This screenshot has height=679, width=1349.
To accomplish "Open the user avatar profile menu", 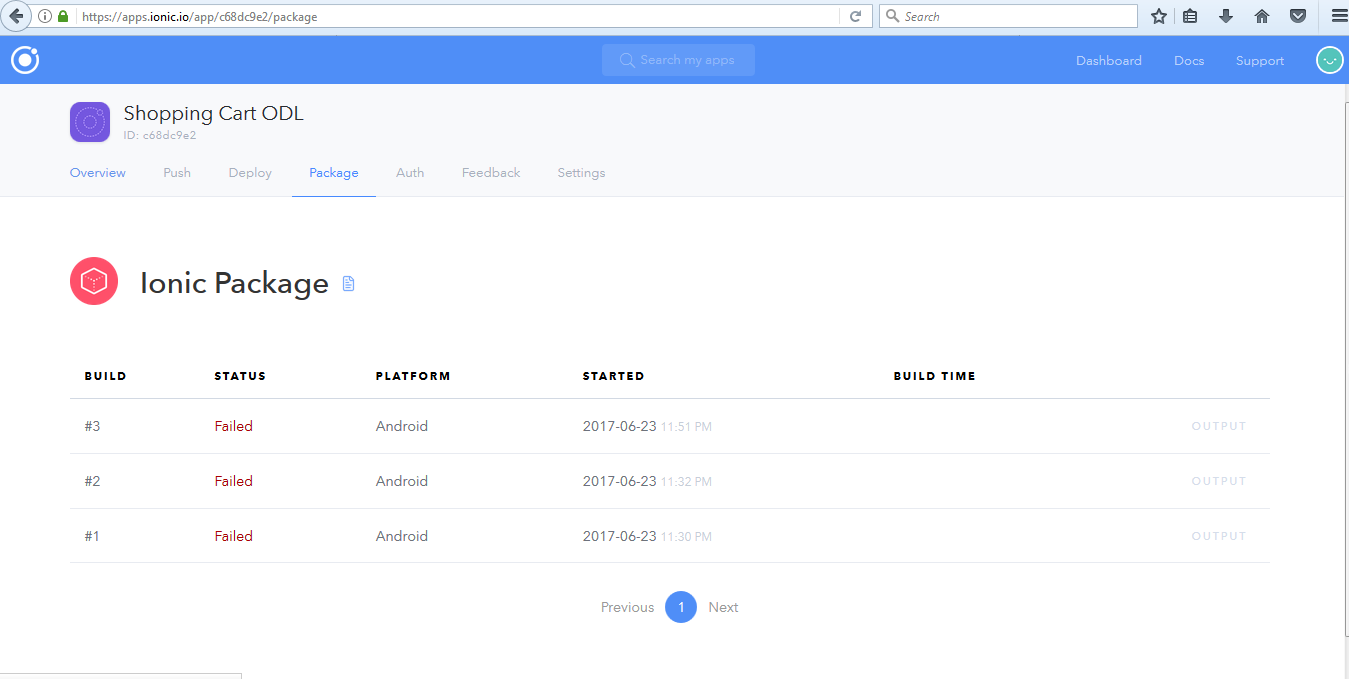I will [1329, 60].
